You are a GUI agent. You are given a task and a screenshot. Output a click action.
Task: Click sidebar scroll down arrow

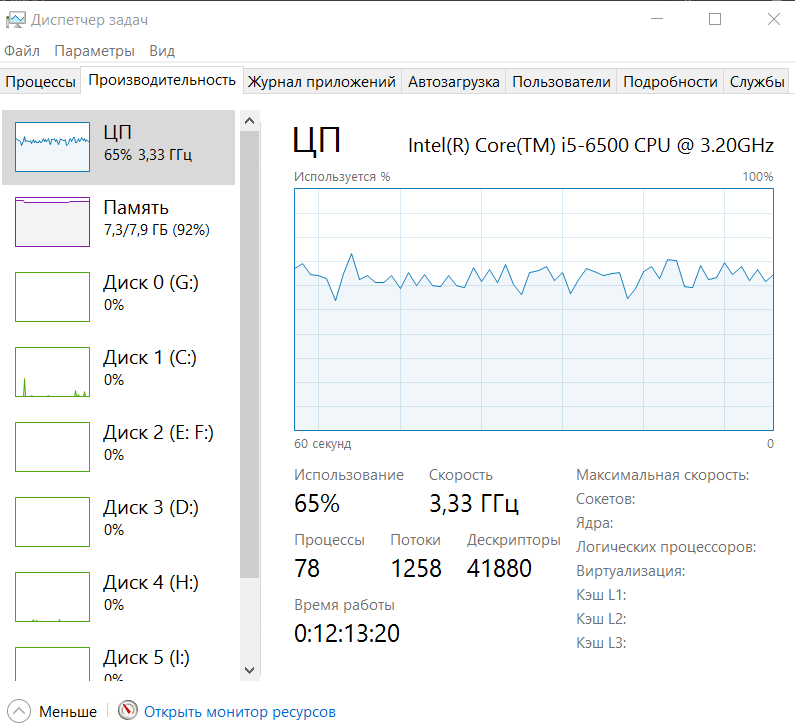pos(249,670)
